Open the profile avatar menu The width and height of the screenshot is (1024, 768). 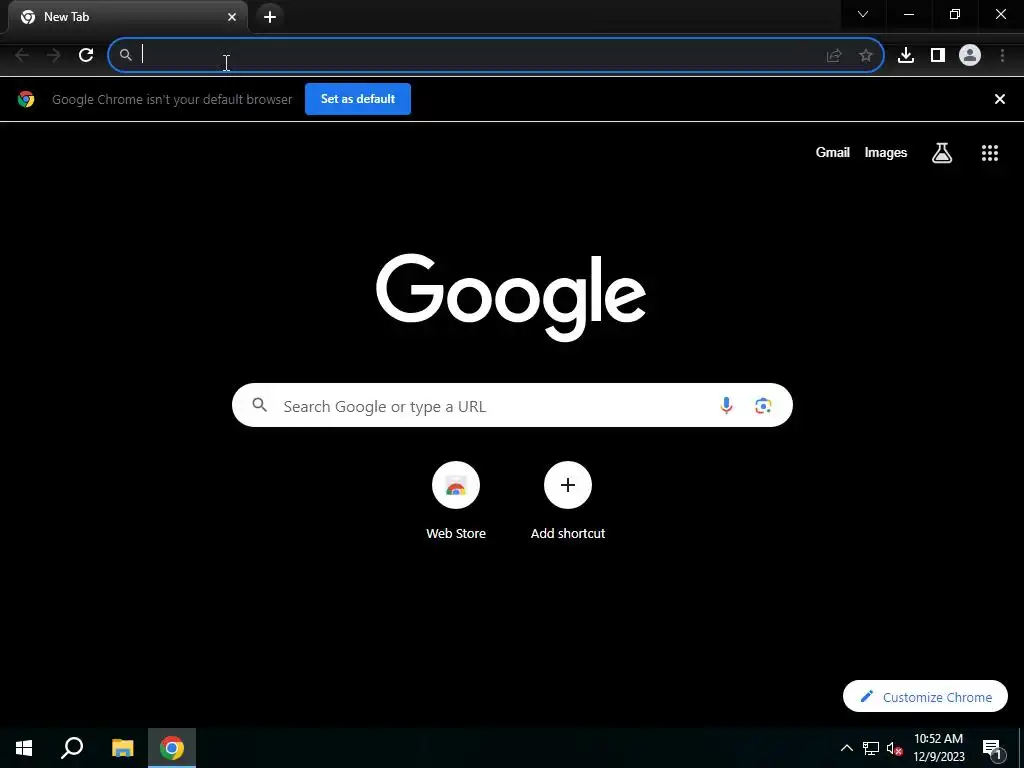[x=970, y=56]
